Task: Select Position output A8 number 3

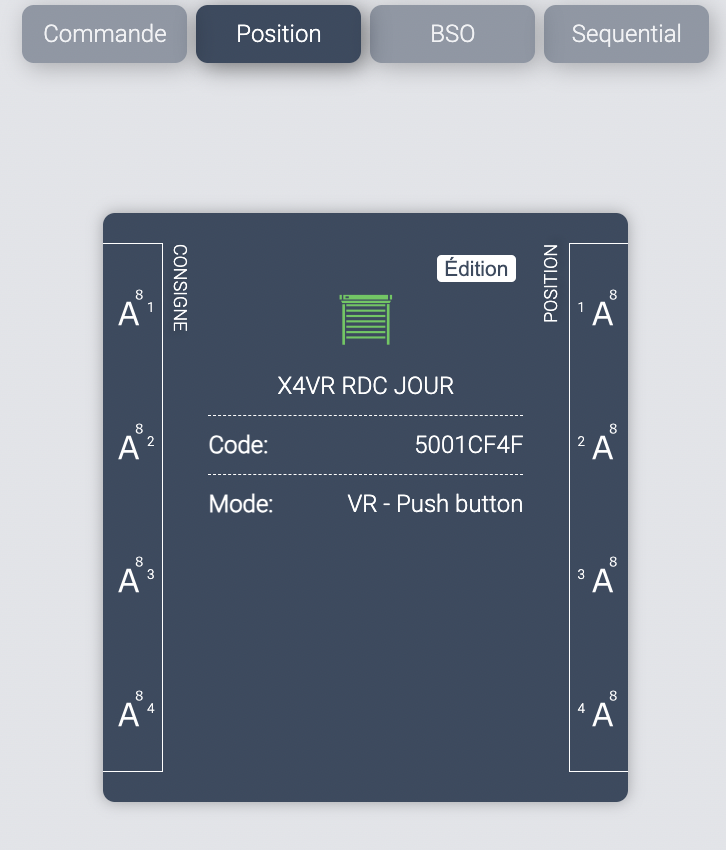Action: [x=600, y=578]
